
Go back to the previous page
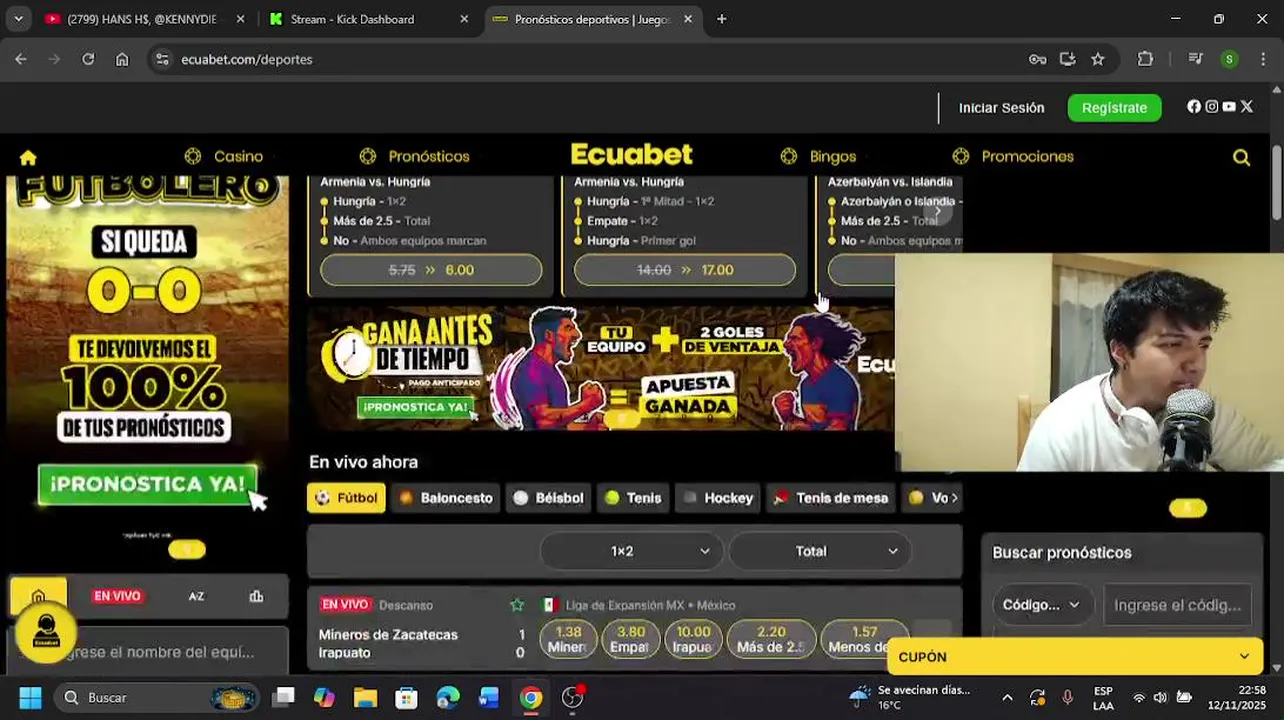click(21, 59)
